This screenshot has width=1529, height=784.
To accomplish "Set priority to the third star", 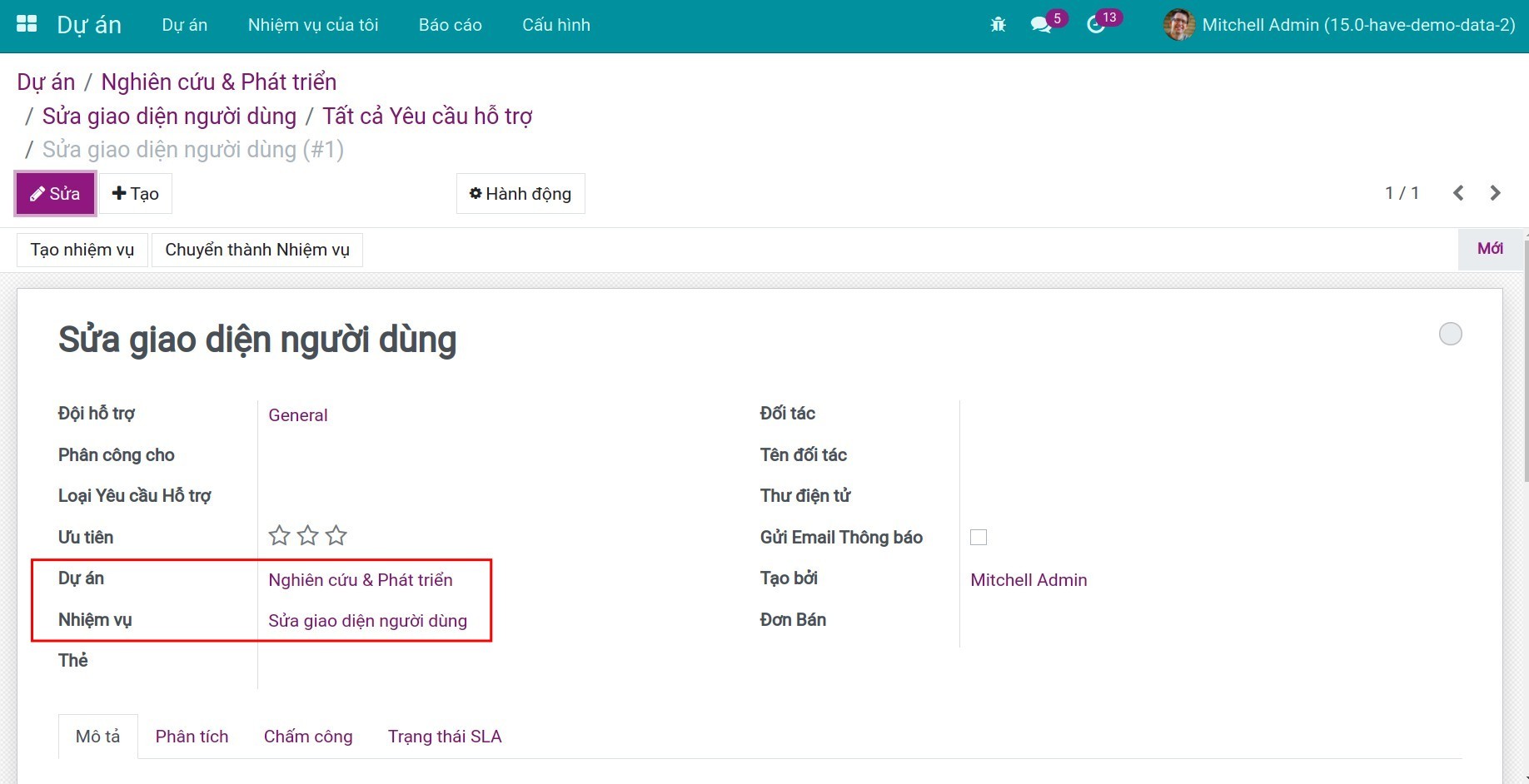I will click(336, 536).
